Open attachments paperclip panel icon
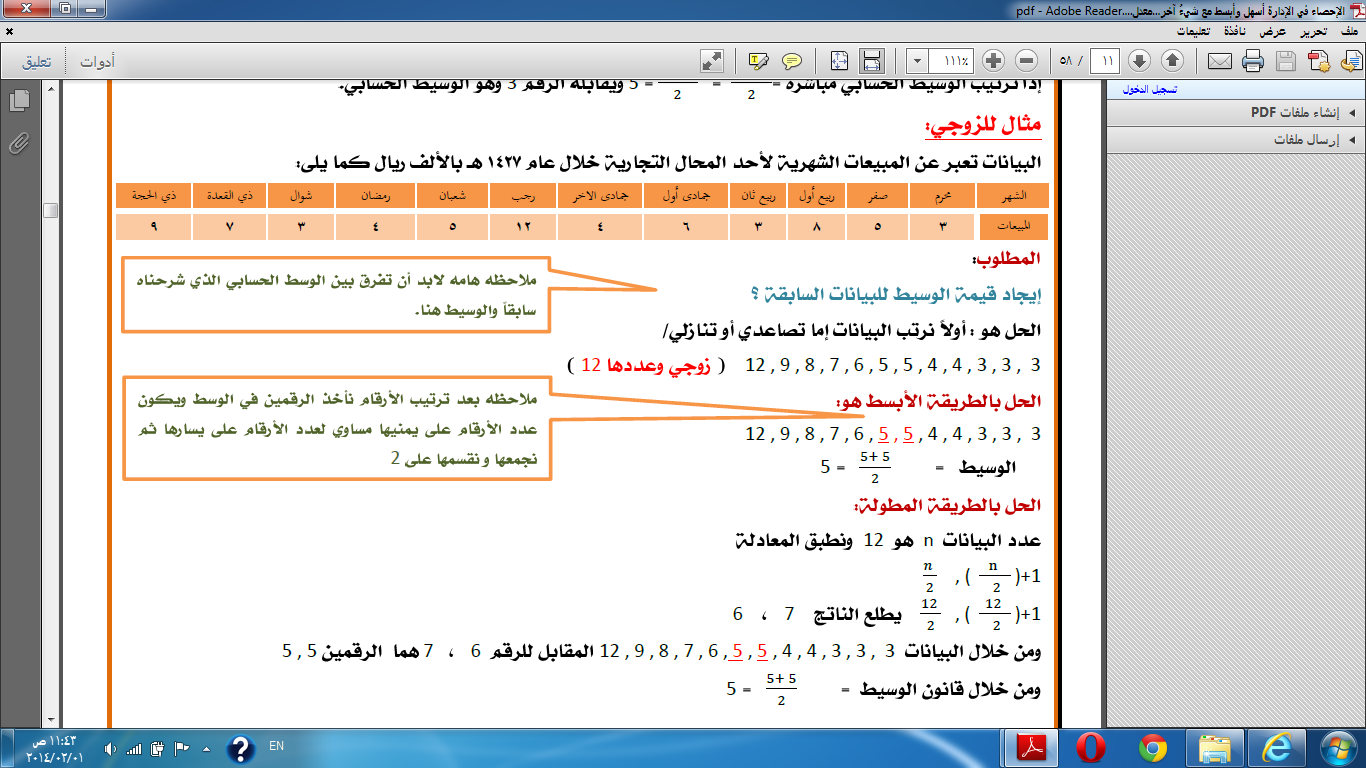This screenshot has width=1366, height=768. coord(18,144)
